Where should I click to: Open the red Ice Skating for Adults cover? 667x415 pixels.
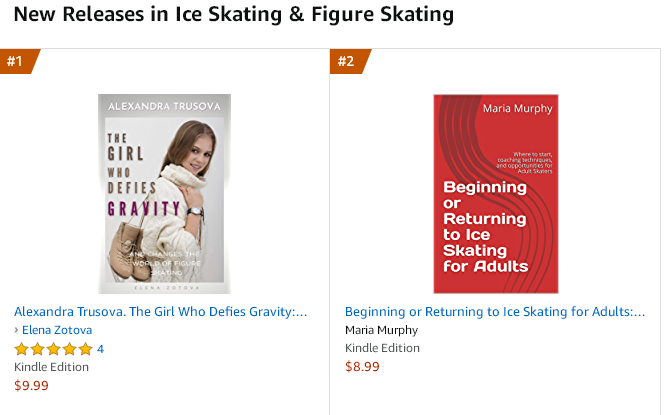pyautogui.click(x=495, y=193)
